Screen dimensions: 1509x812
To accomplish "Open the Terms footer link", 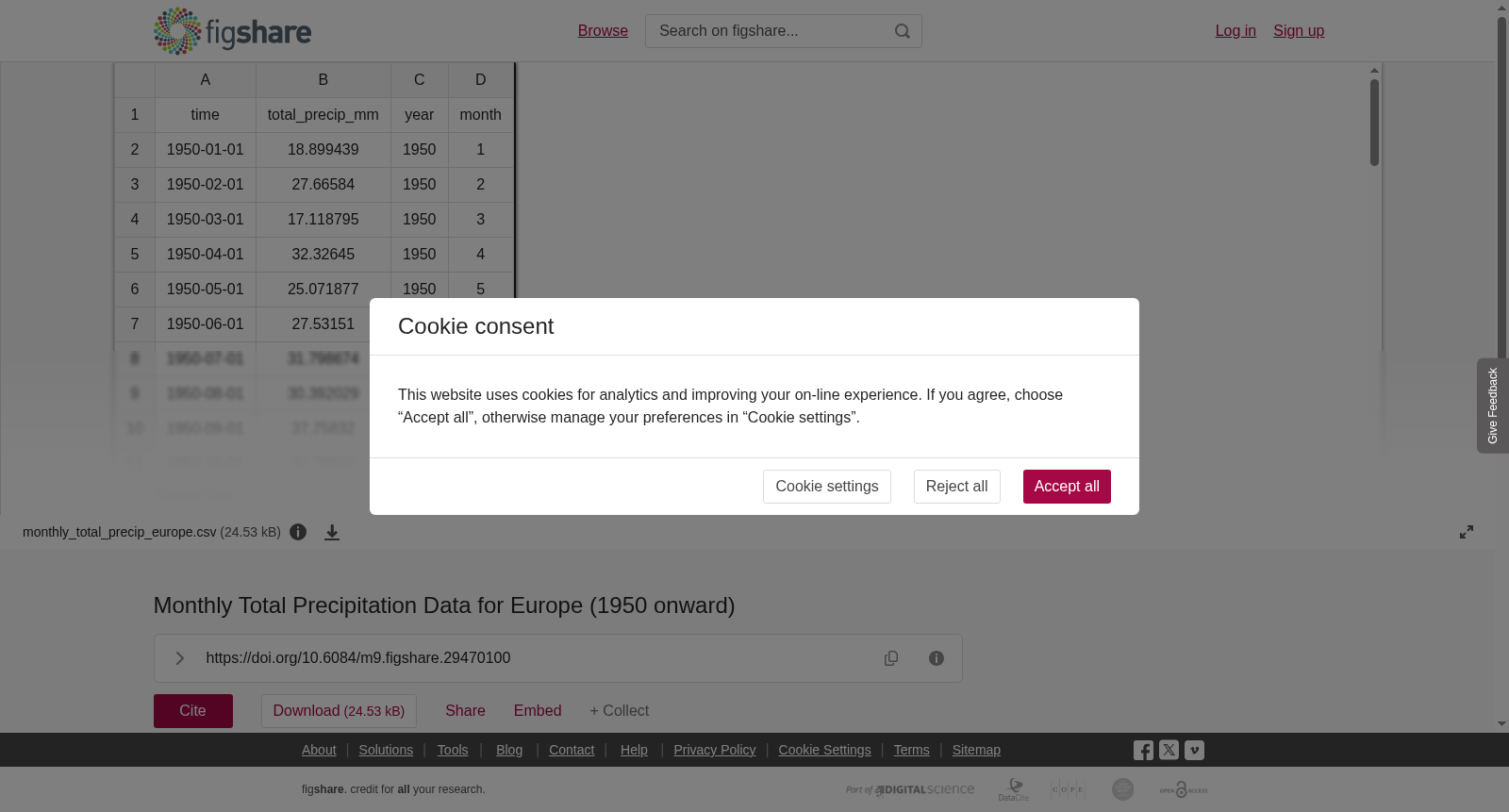I will (912, 750).
